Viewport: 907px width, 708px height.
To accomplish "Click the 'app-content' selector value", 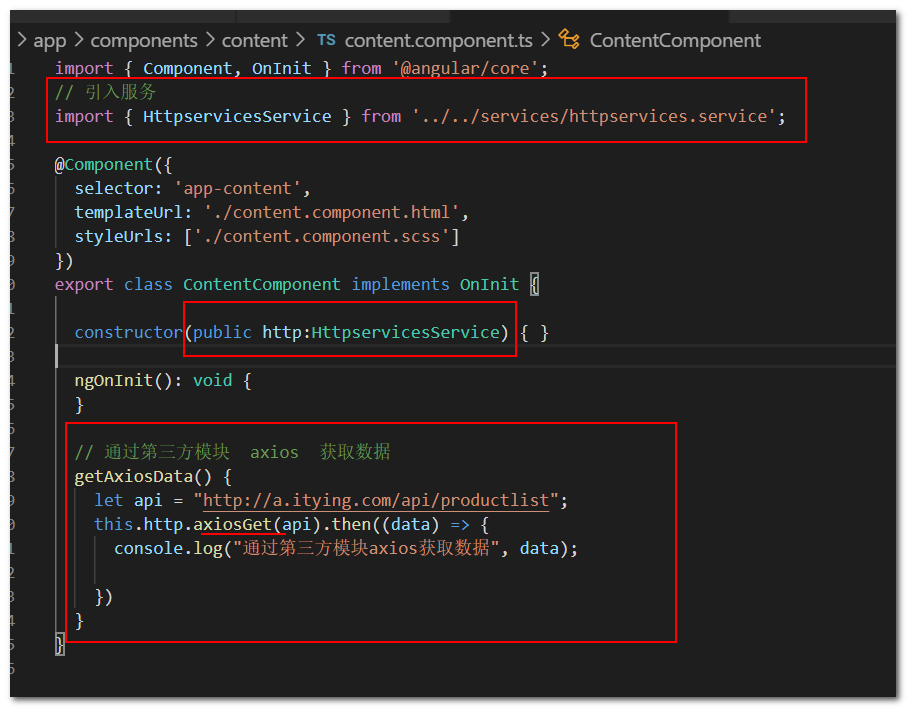I will [238, 189].
